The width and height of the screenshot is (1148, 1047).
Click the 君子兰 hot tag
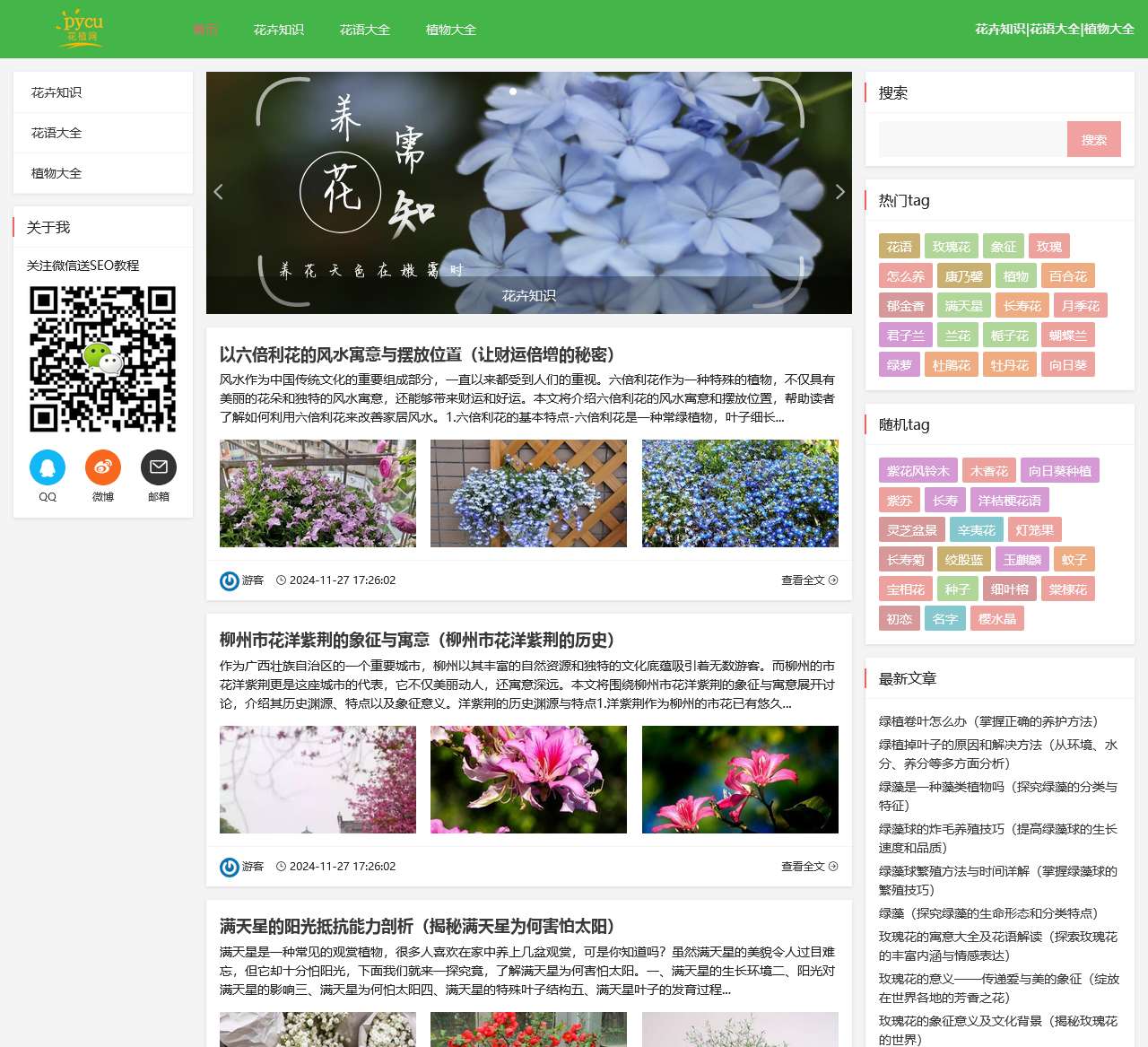(x=906, y=336)
